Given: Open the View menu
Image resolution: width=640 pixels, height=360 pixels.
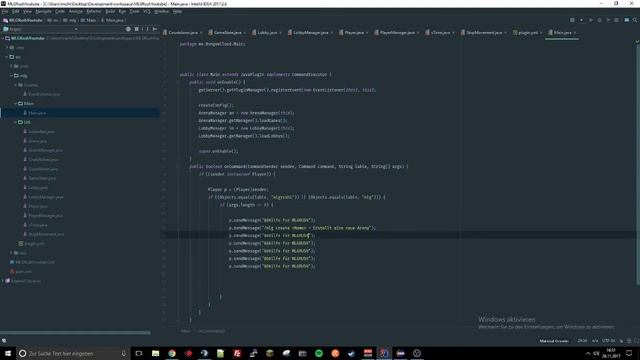Looking at the screenshot, I should pyautogui.click(x=27, y=11).
